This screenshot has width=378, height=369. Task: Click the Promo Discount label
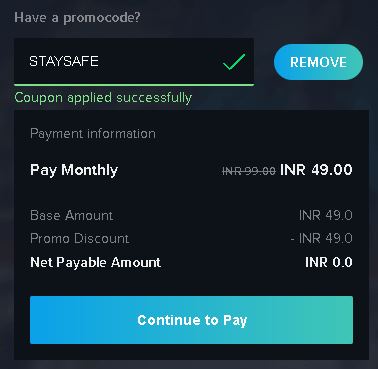coord(80,238)
